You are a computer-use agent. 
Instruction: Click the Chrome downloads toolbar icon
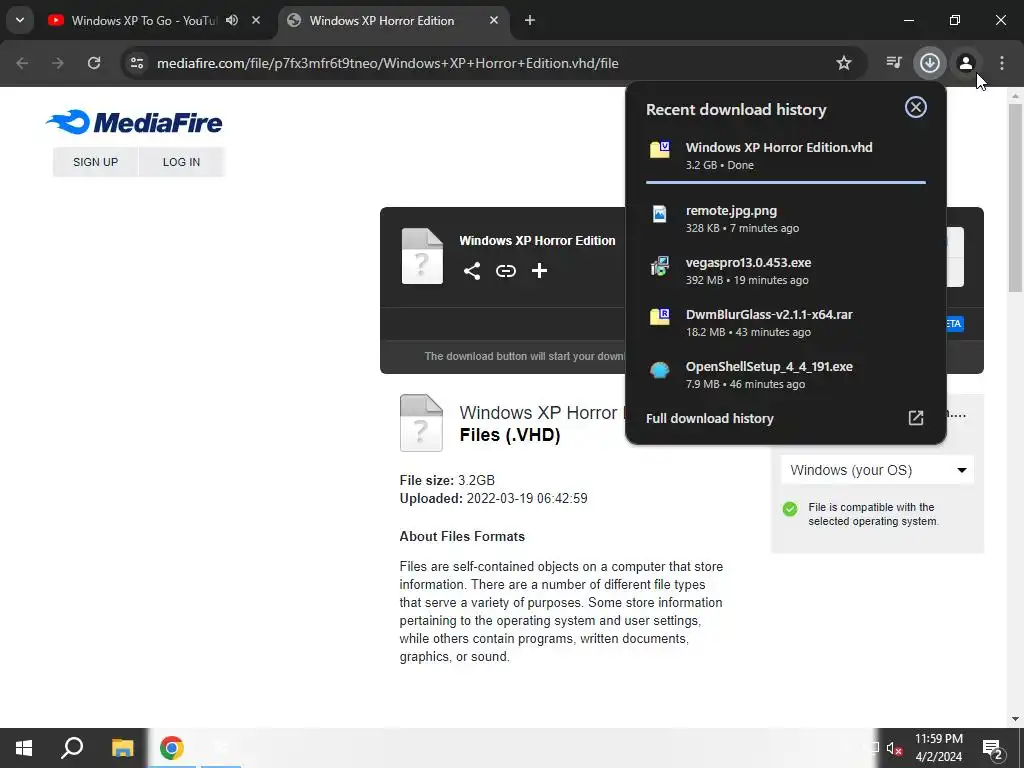pyautogui.click(x=929, y=63)
